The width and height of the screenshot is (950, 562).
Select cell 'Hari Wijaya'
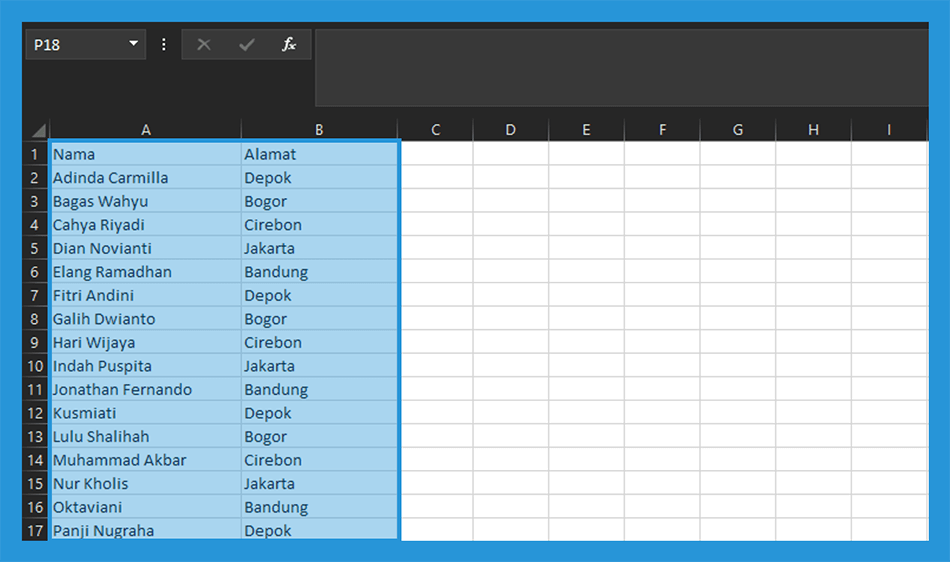pos(145,342)
